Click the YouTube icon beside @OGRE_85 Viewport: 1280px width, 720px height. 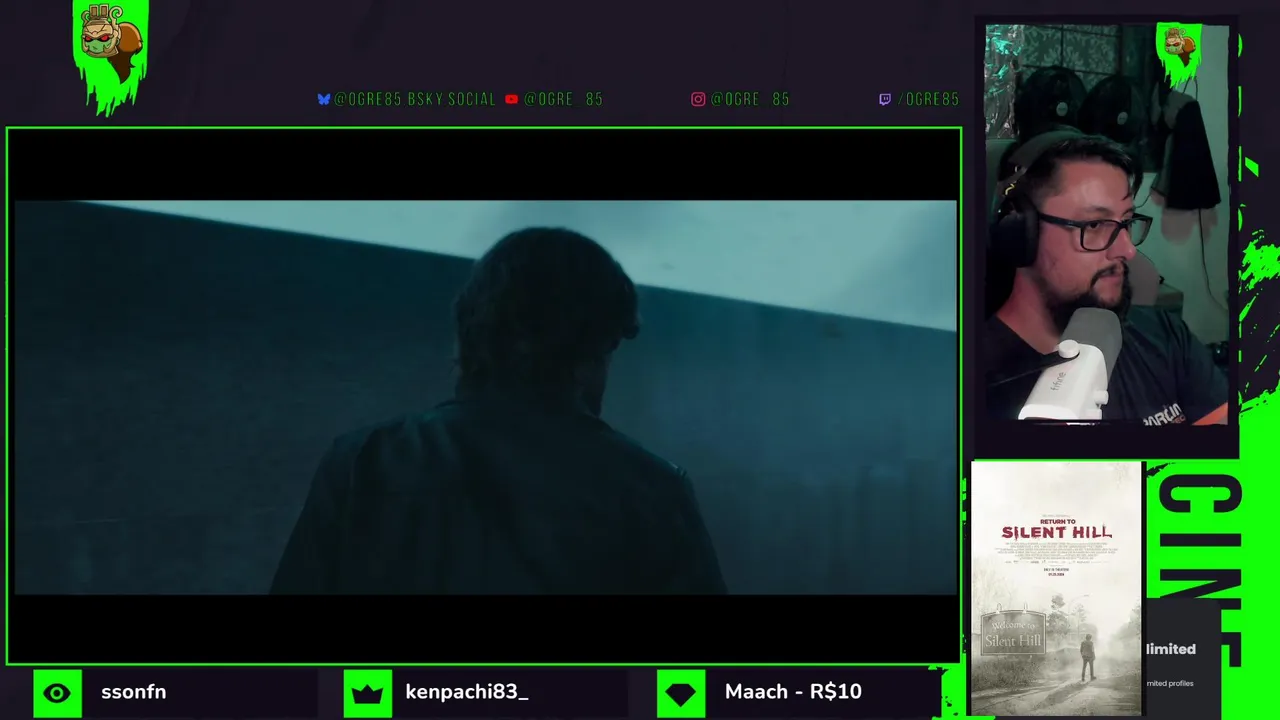tap(512, 99)
